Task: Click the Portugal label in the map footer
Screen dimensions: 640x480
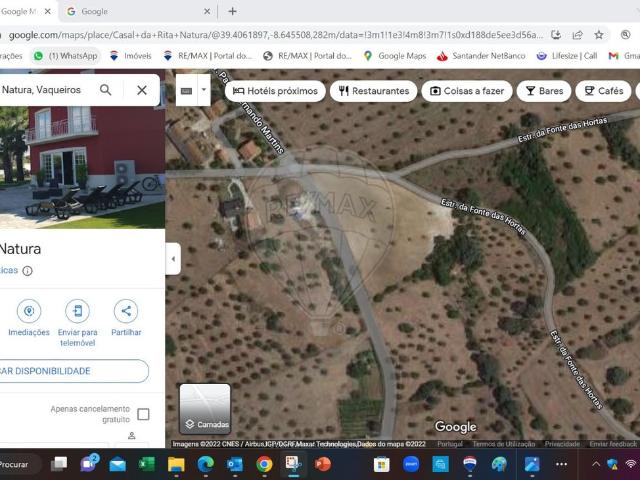Action: tap(450, 444)
